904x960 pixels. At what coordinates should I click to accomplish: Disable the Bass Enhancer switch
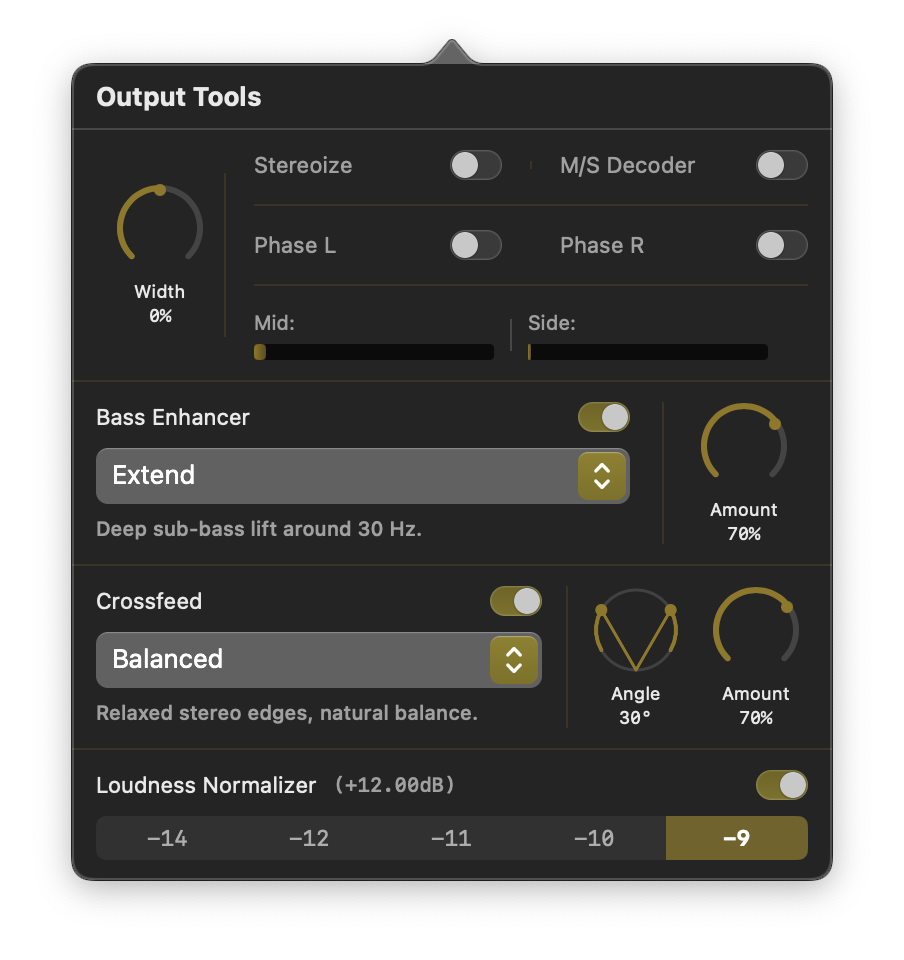603,417
